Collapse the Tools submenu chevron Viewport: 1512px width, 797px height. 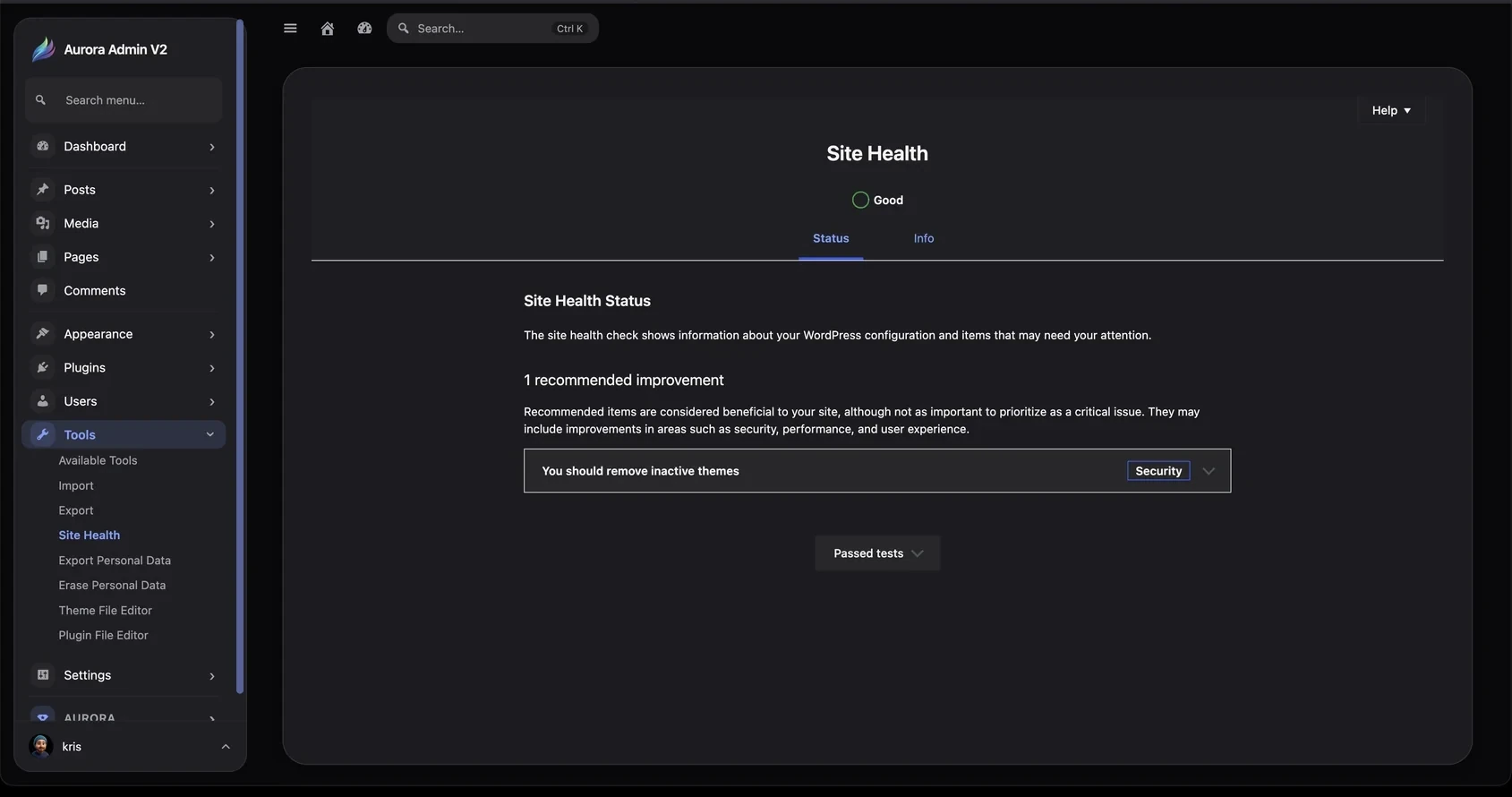[210, 434]
